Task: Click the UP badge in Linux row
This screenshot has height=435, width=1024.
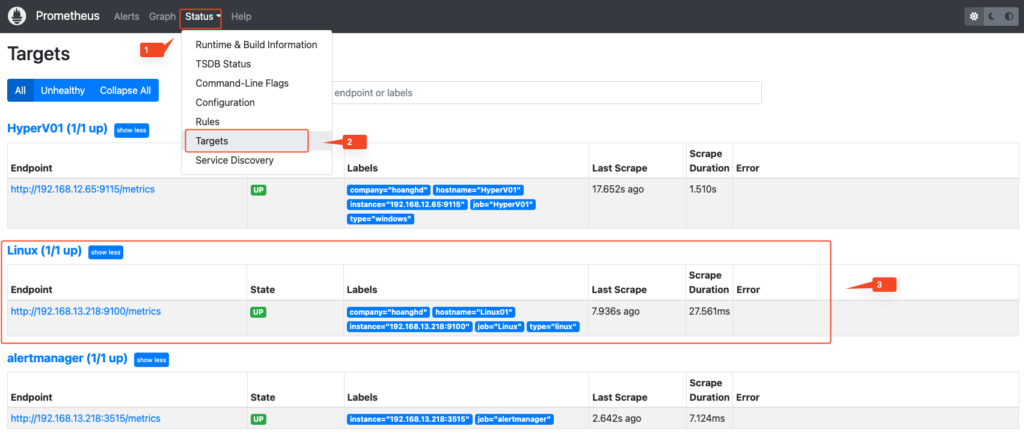Action: click(x=258, y=312)
